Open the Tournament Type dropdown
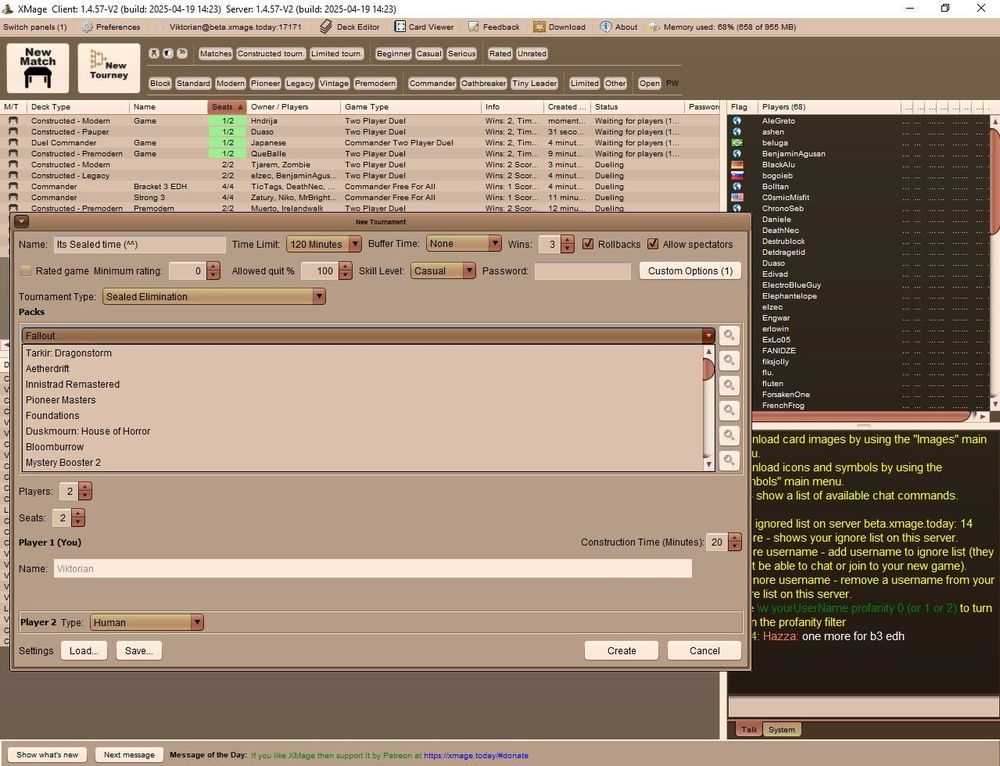This screenshot has width=1000, height=766. pyautogui.click(x=319, y=296)
